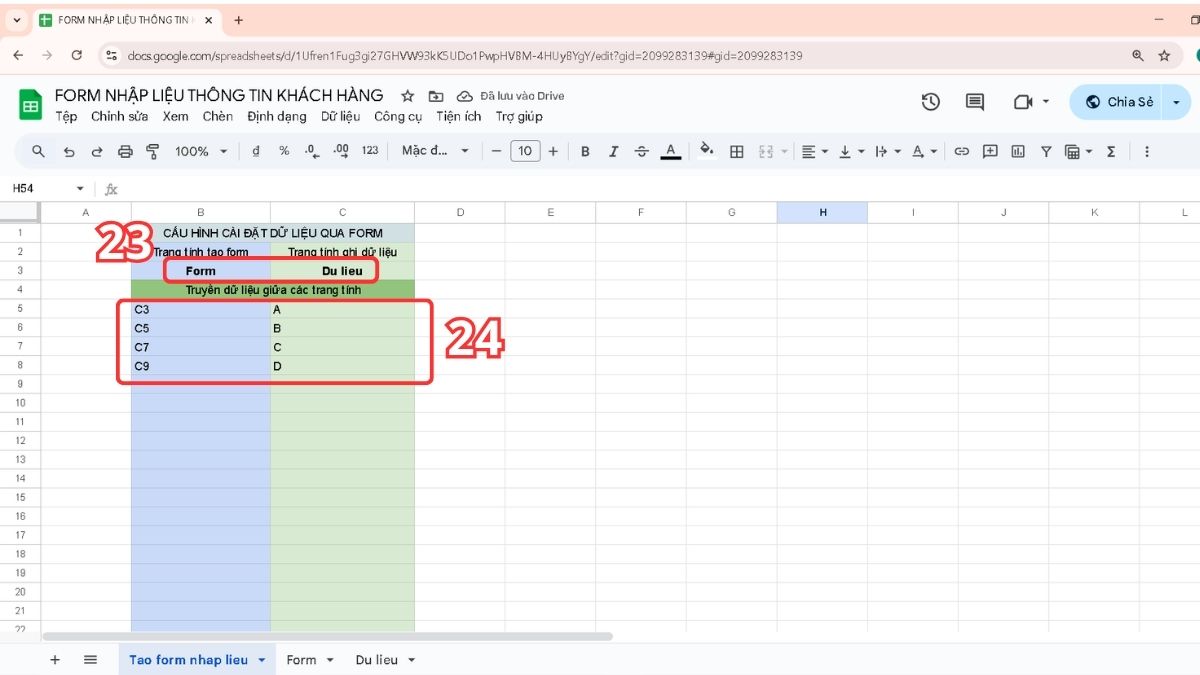Decrease decimal places icon
Screen dimensions: 1200x675
(x=312, y=151)
